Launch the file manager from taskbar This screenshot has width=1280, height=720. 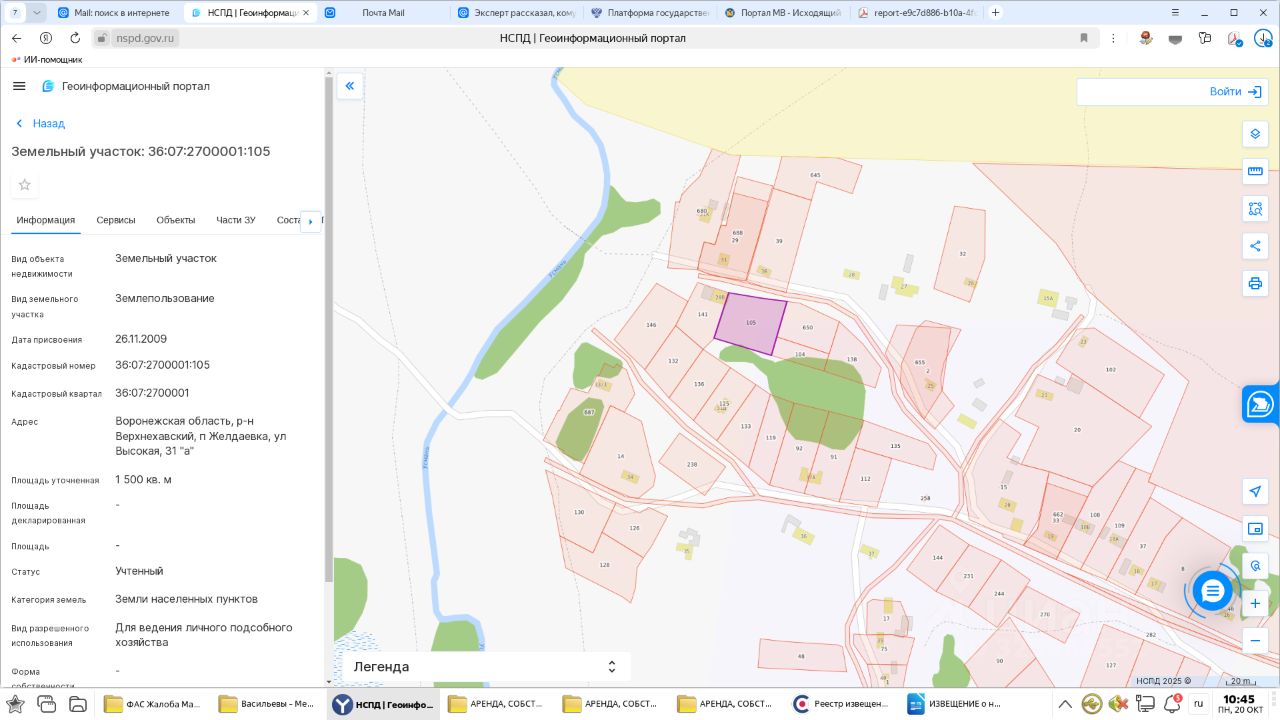point(77,704)
